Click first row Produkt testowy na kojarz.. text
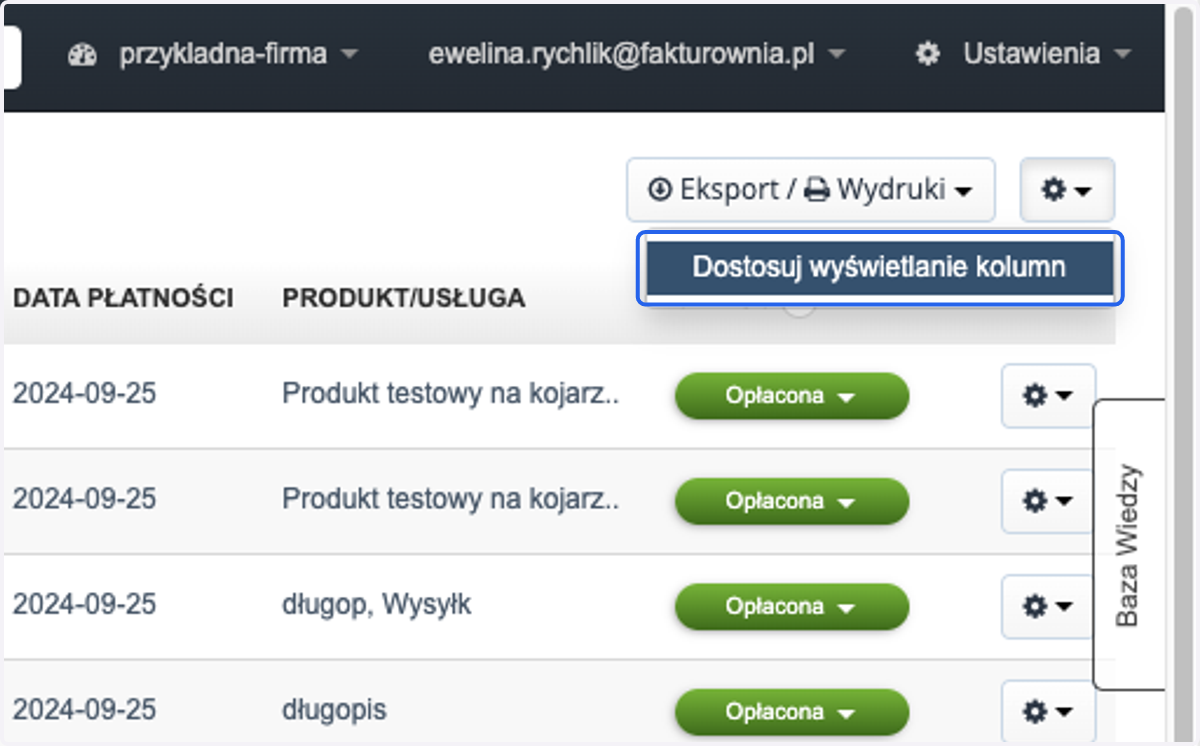Image resolution: width=1200 pixels, height=746 pixels. pos(451,394)
